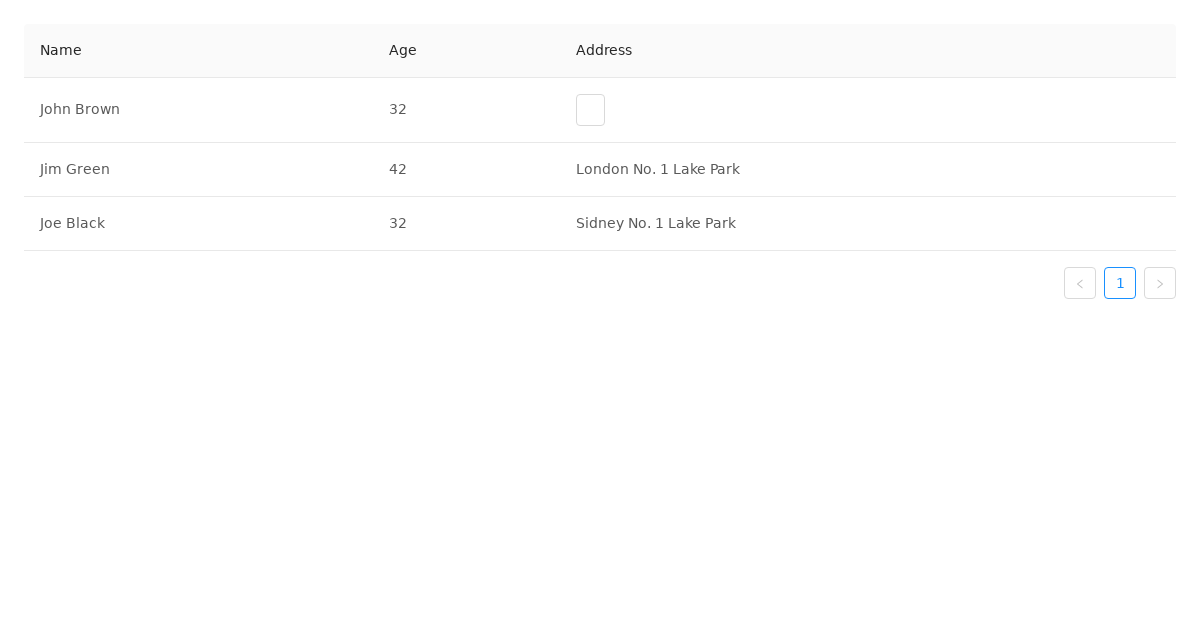Click the empty box in John Brown's address

pos(590,110)
